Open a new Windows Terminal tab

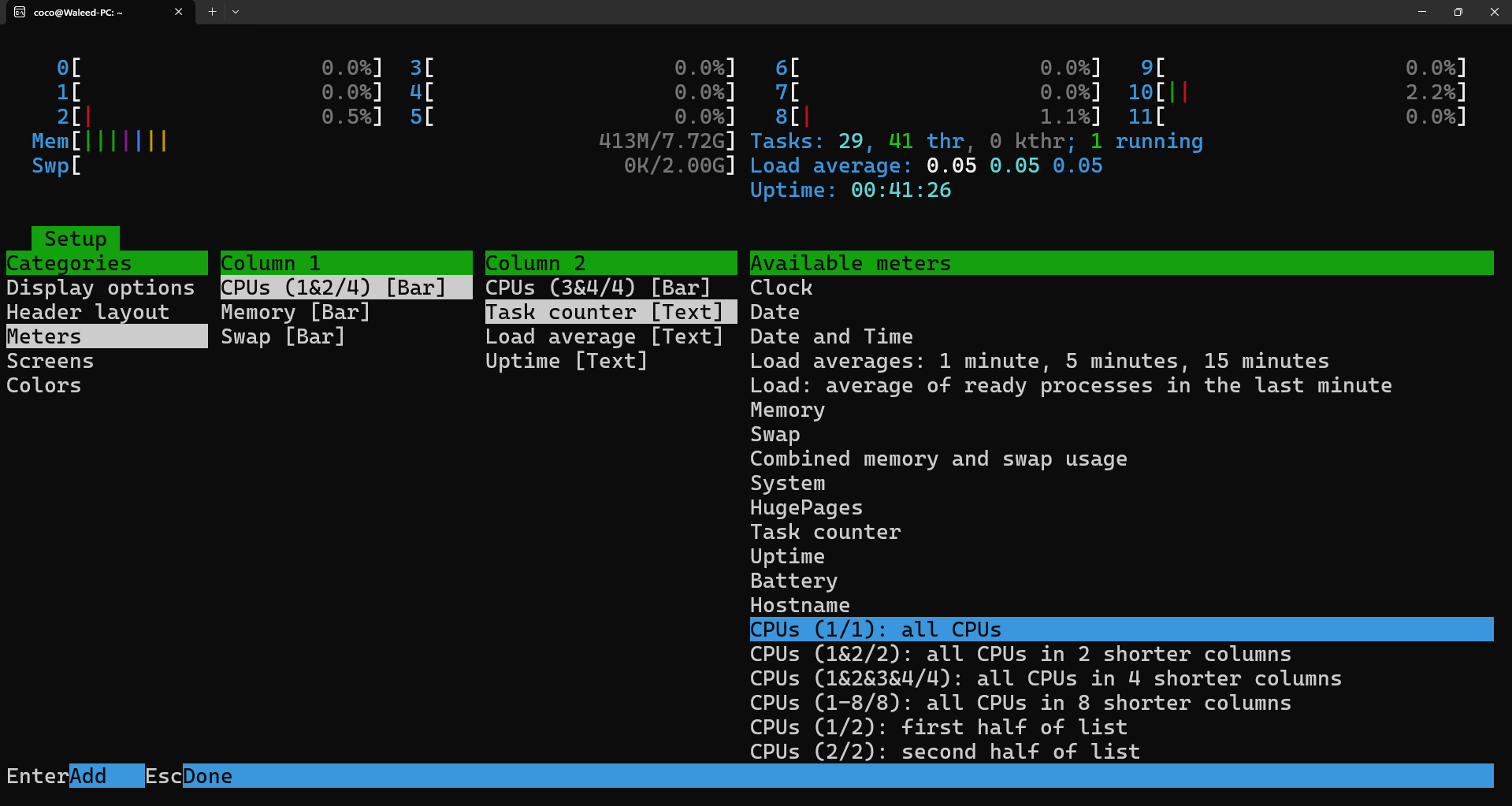[x=211, y=12]
